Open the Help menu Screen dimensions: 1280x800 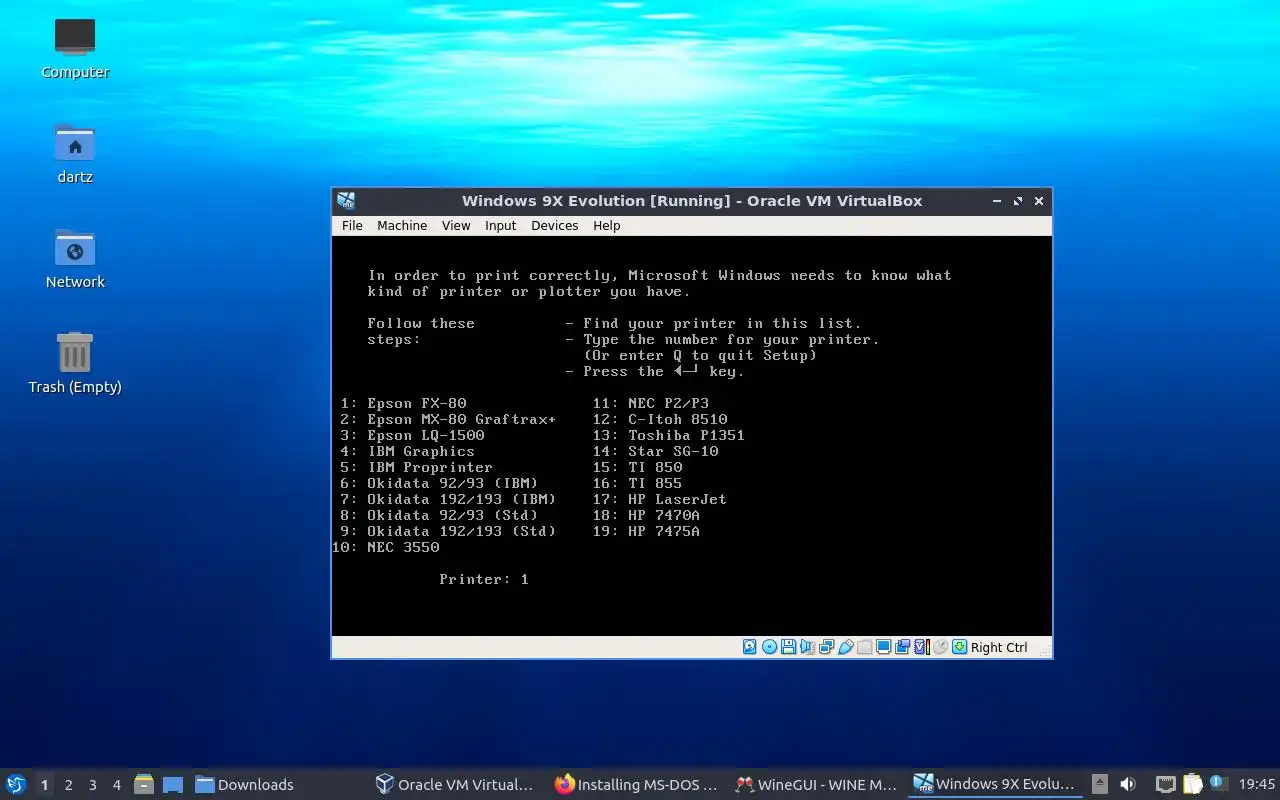click(x=606, y=226)
